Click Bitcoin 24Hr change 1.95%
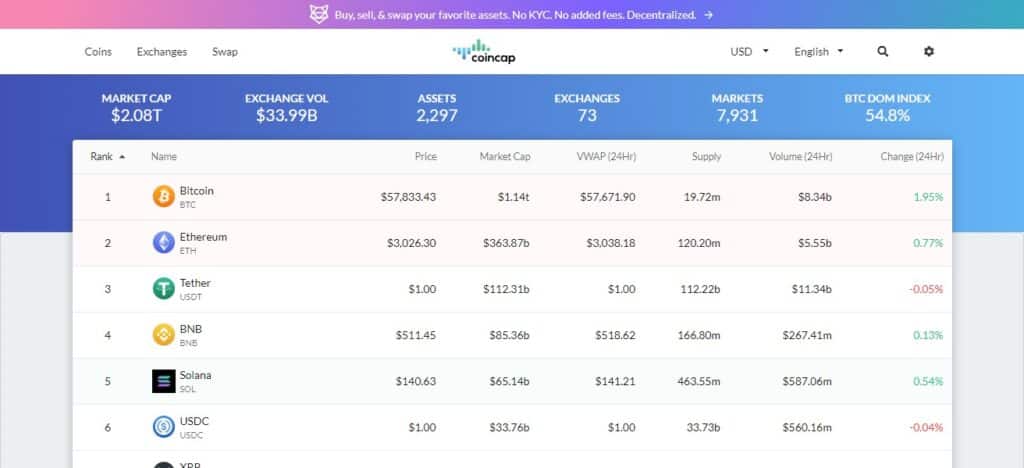Screen dimensions: 1024x468 [x=928, y=196]
